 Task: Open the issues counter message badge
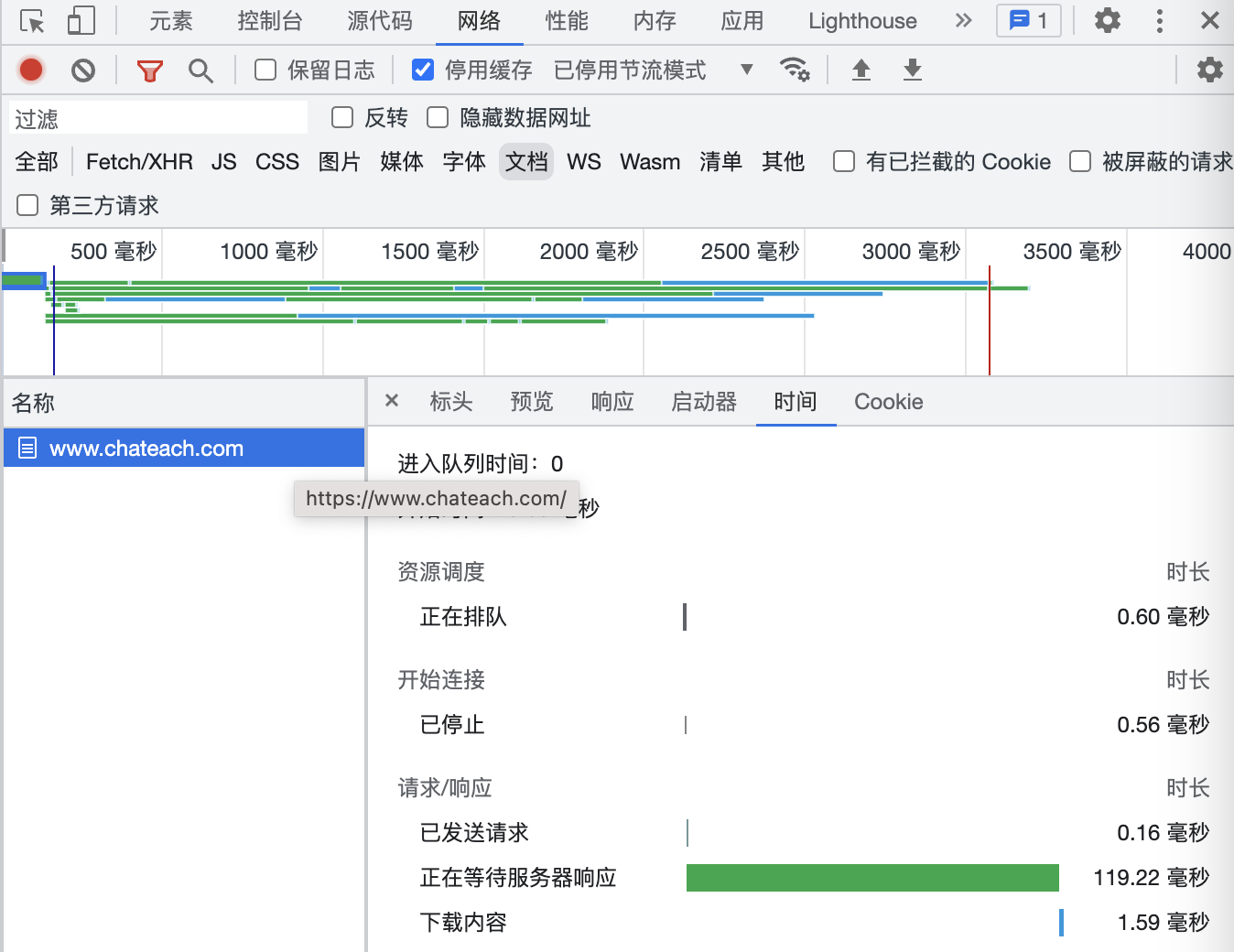(x=1029, y=20)
